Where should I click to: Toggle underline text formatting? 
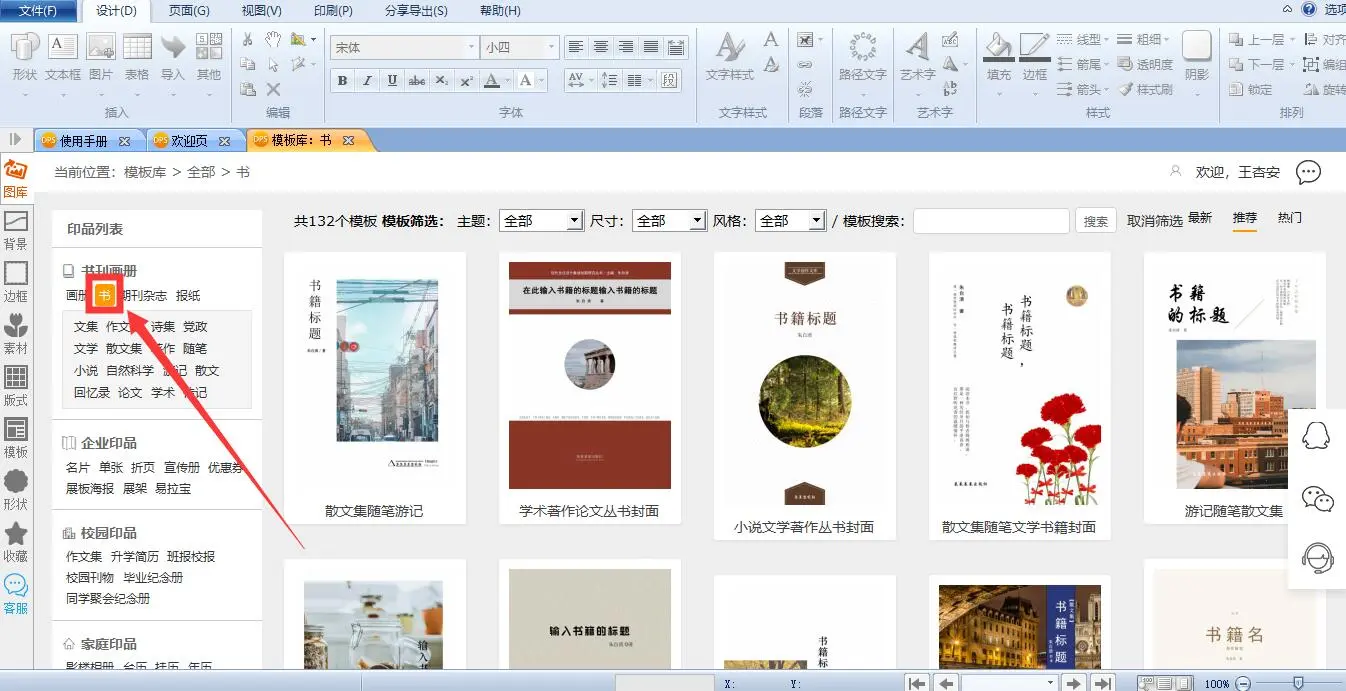coord(392,81)
